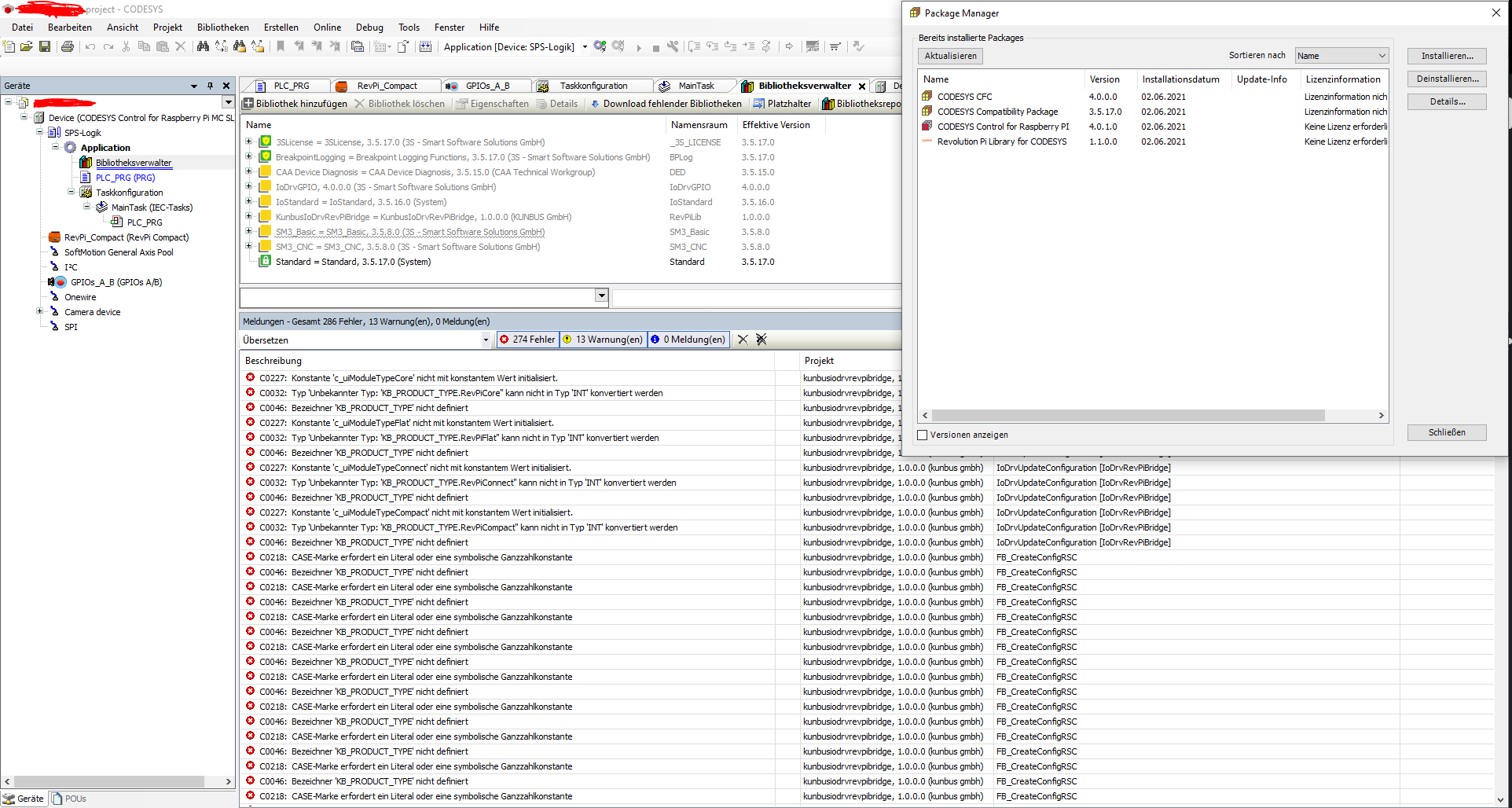Expand the 3SLicense library entry
This screenshot has width=1512, height=808.
249,141
